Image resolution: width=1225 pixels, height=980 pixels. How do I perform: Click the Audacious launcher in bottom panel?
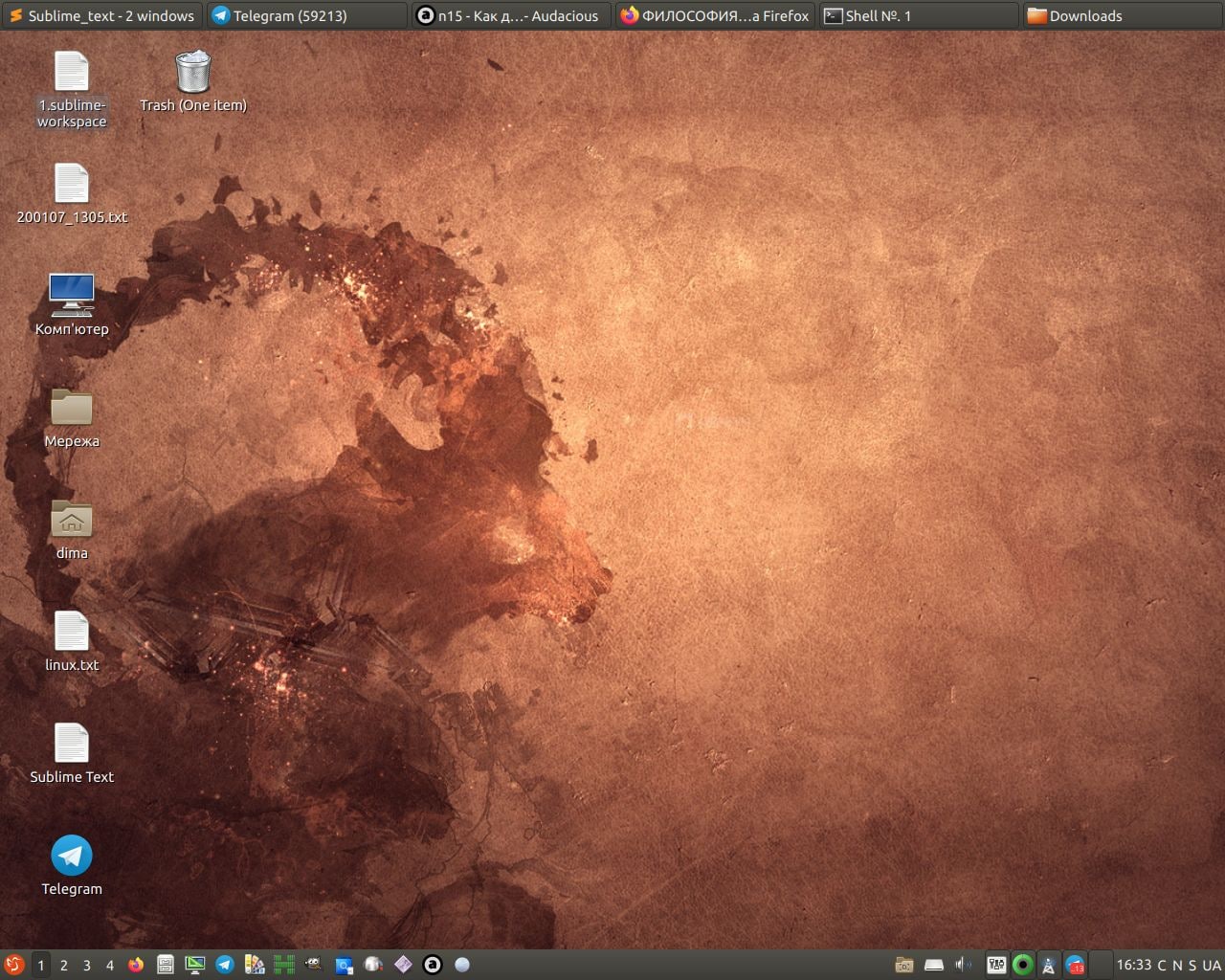click(x=433, y=965)
